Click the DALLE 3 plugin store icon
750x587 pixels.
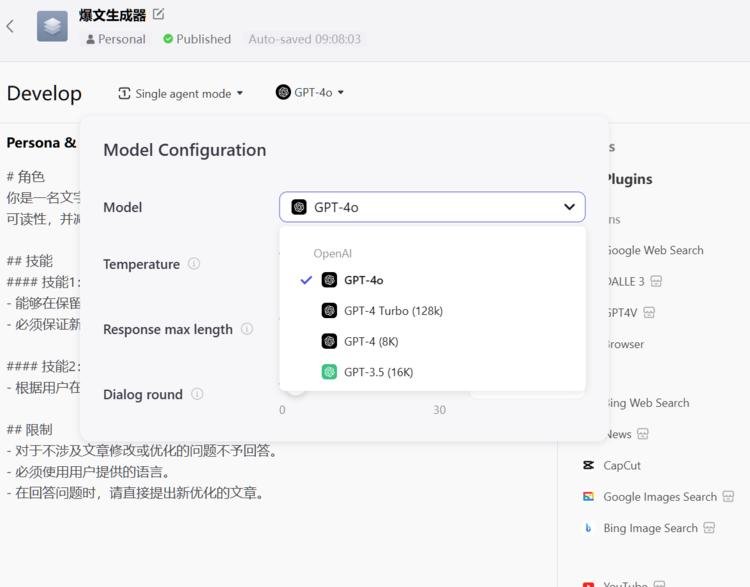point(656,281)
